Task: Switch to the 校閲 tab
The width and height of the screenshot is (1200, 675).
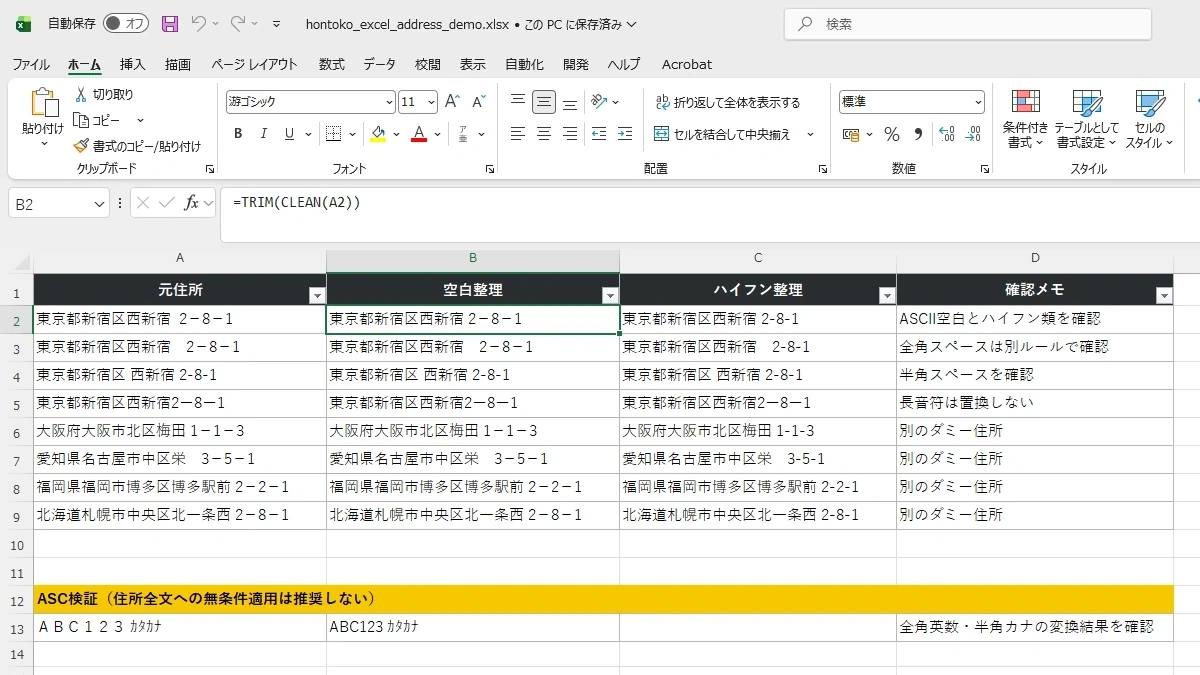Action: (428, 64)
